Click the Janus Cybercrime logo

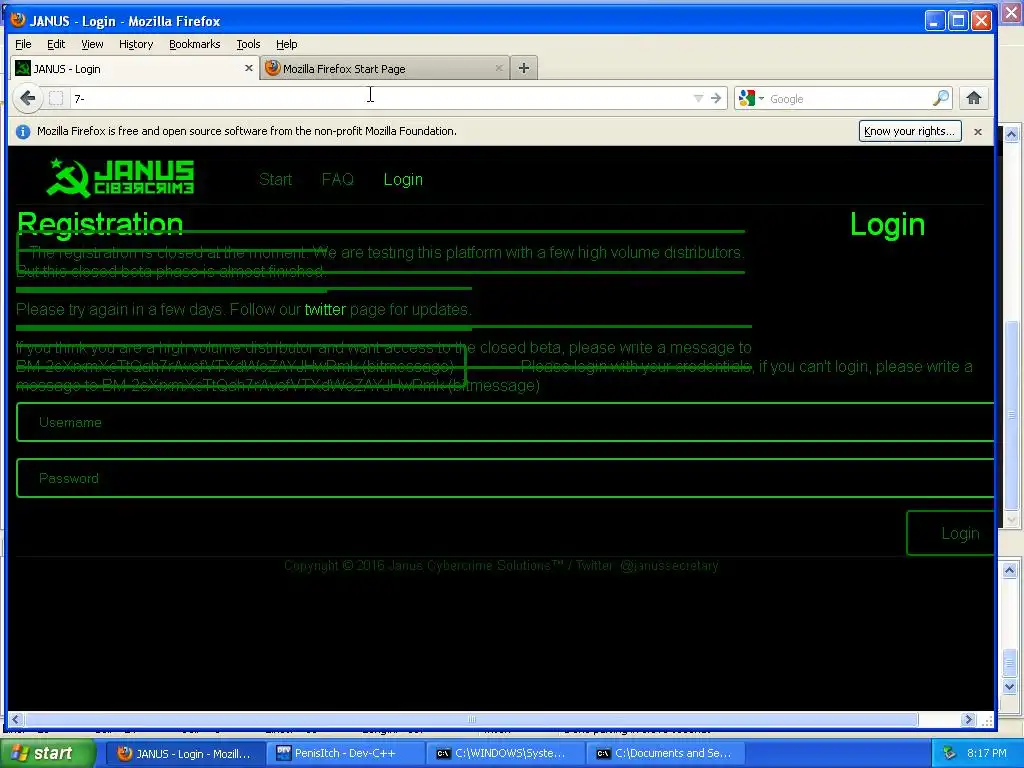(x=121, y=177)
